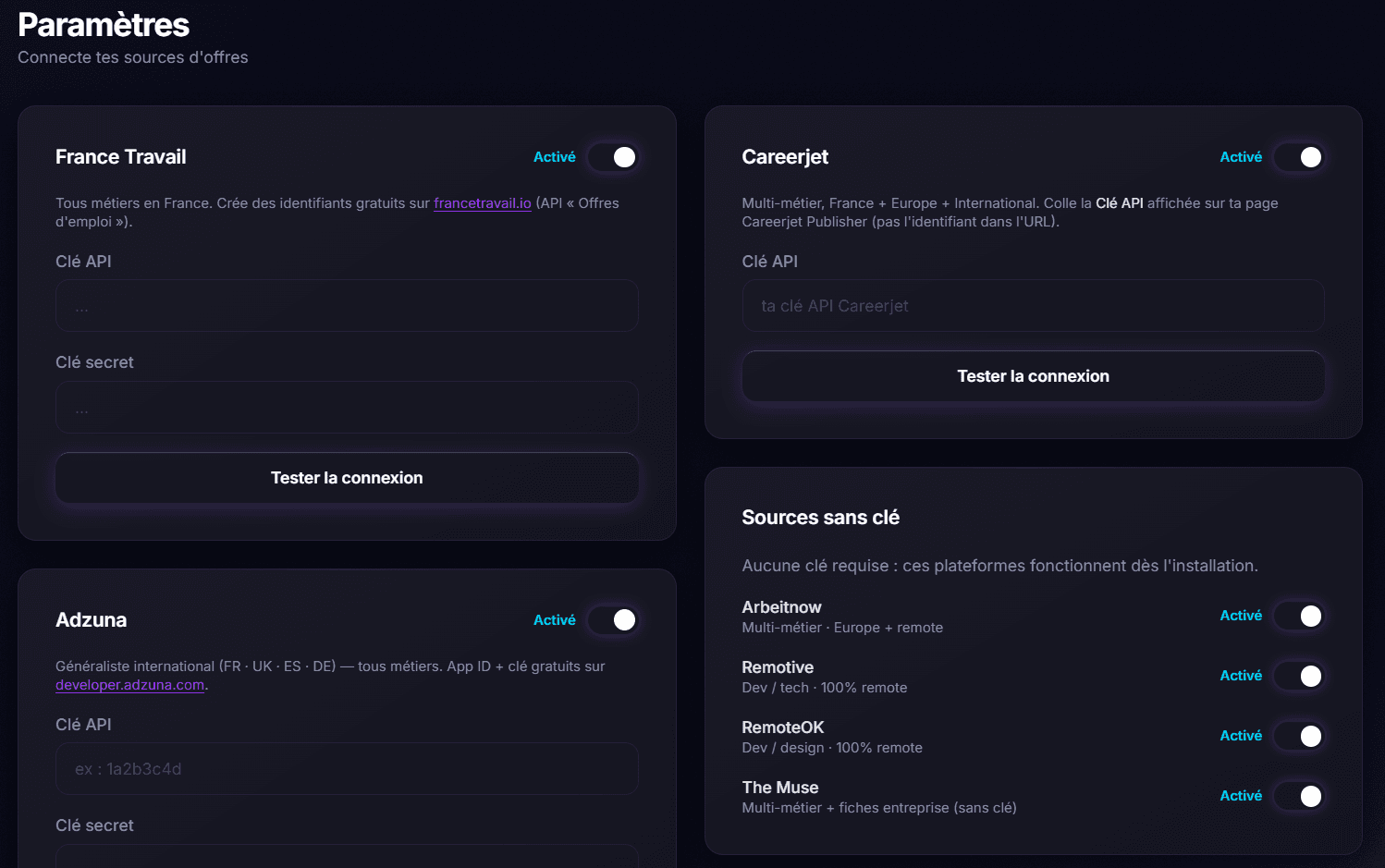Click Careerjet's Tester la connexion button
Image resolution: width=1385 pixels, height=868 pixels.
click(1034, 376)
